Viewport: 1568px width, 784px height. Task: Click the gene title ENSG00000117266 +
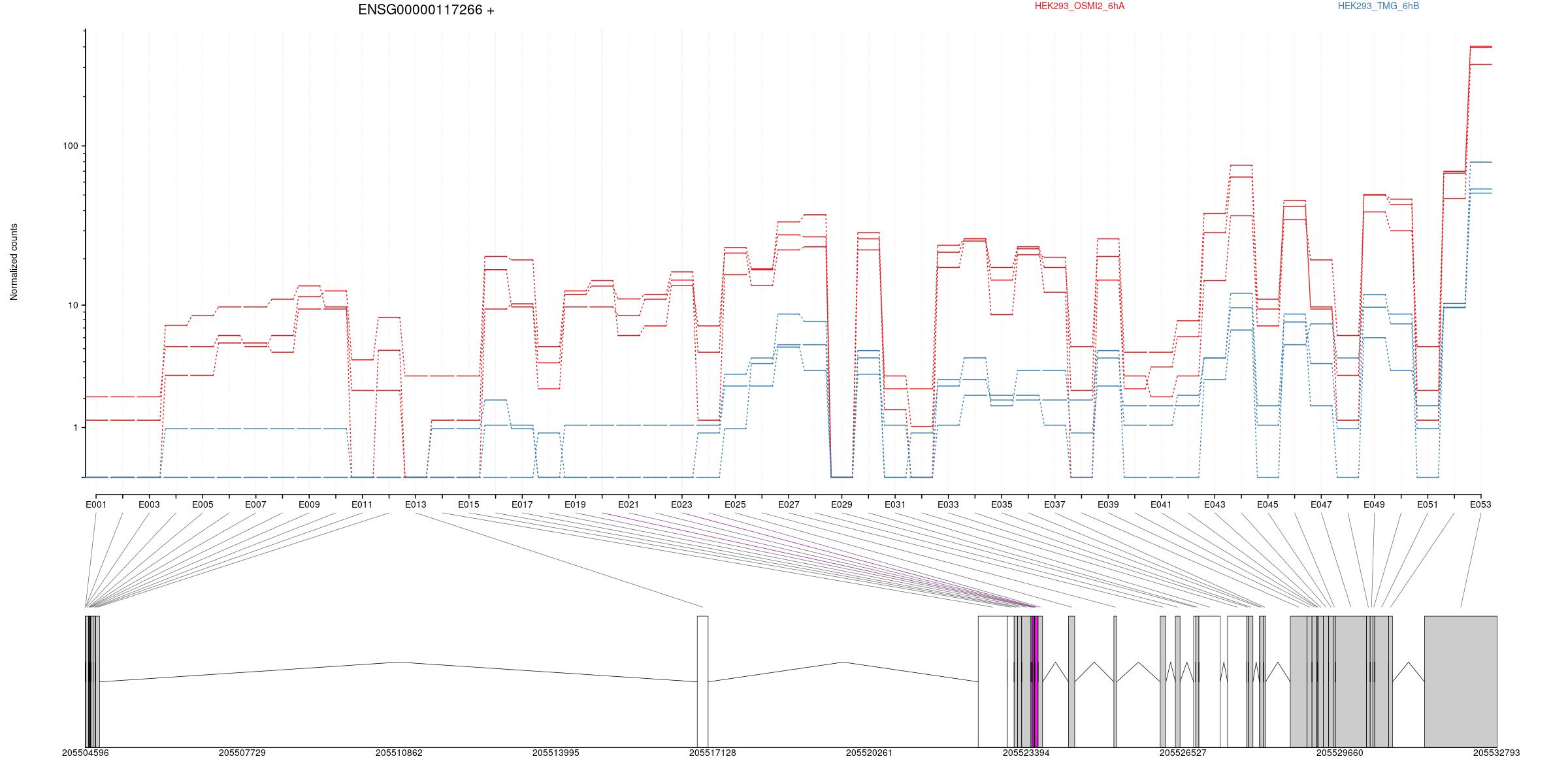coord(426,10)
